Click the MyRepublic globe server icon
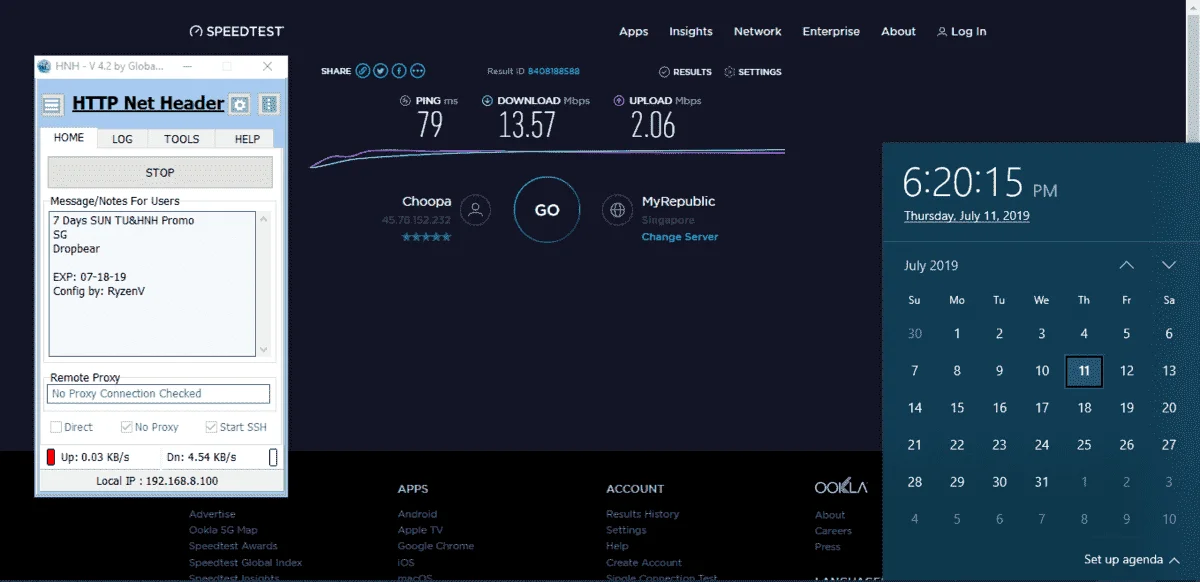1200x582 pixels. pyautogui.click(x=618, y=210)
